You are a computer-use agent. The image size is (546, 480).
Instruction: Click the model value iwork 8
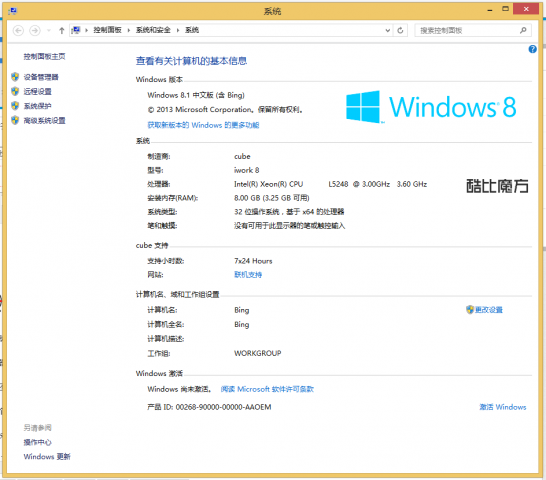pos(247,170)
